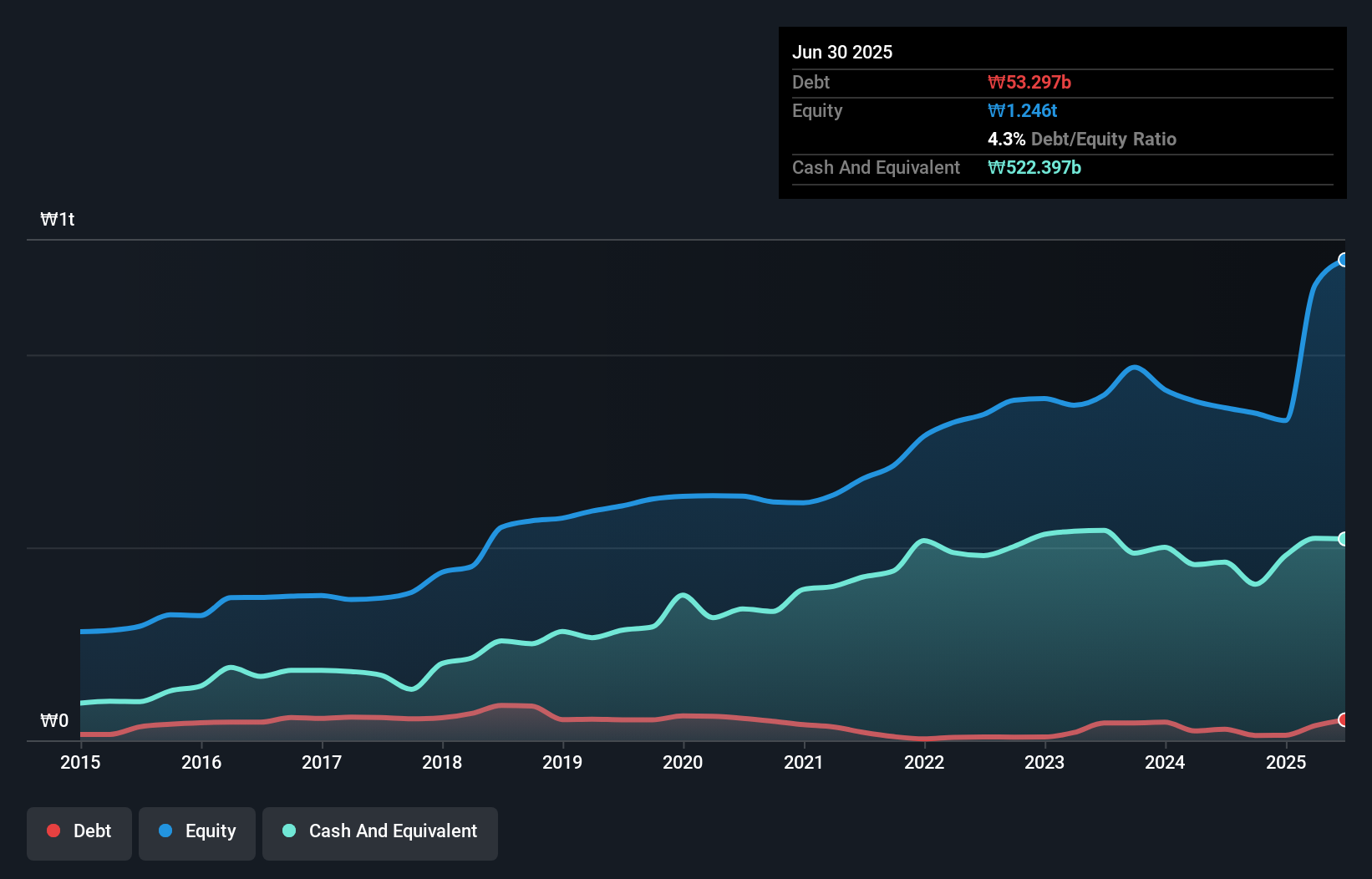Click the ₩53.297b Debt value link
This screenshot has width=1372, height=879.
tap(1030, 82)
